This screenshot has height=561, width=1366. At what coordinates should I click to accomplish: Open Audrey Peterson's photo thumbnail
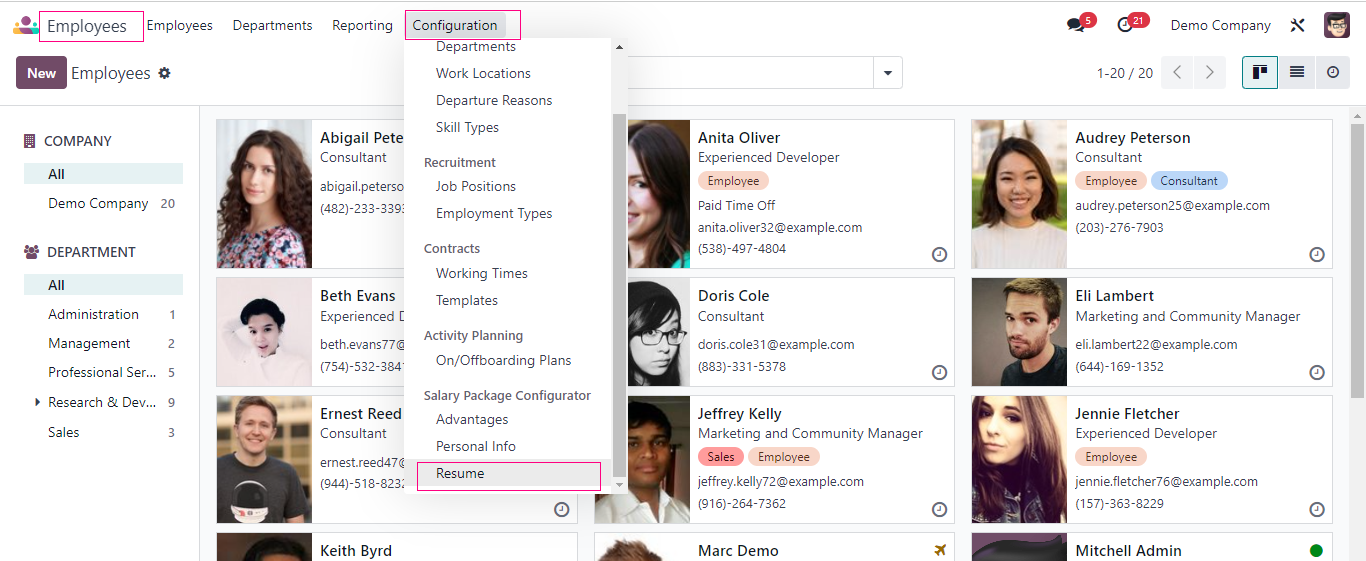(1019, 194)
